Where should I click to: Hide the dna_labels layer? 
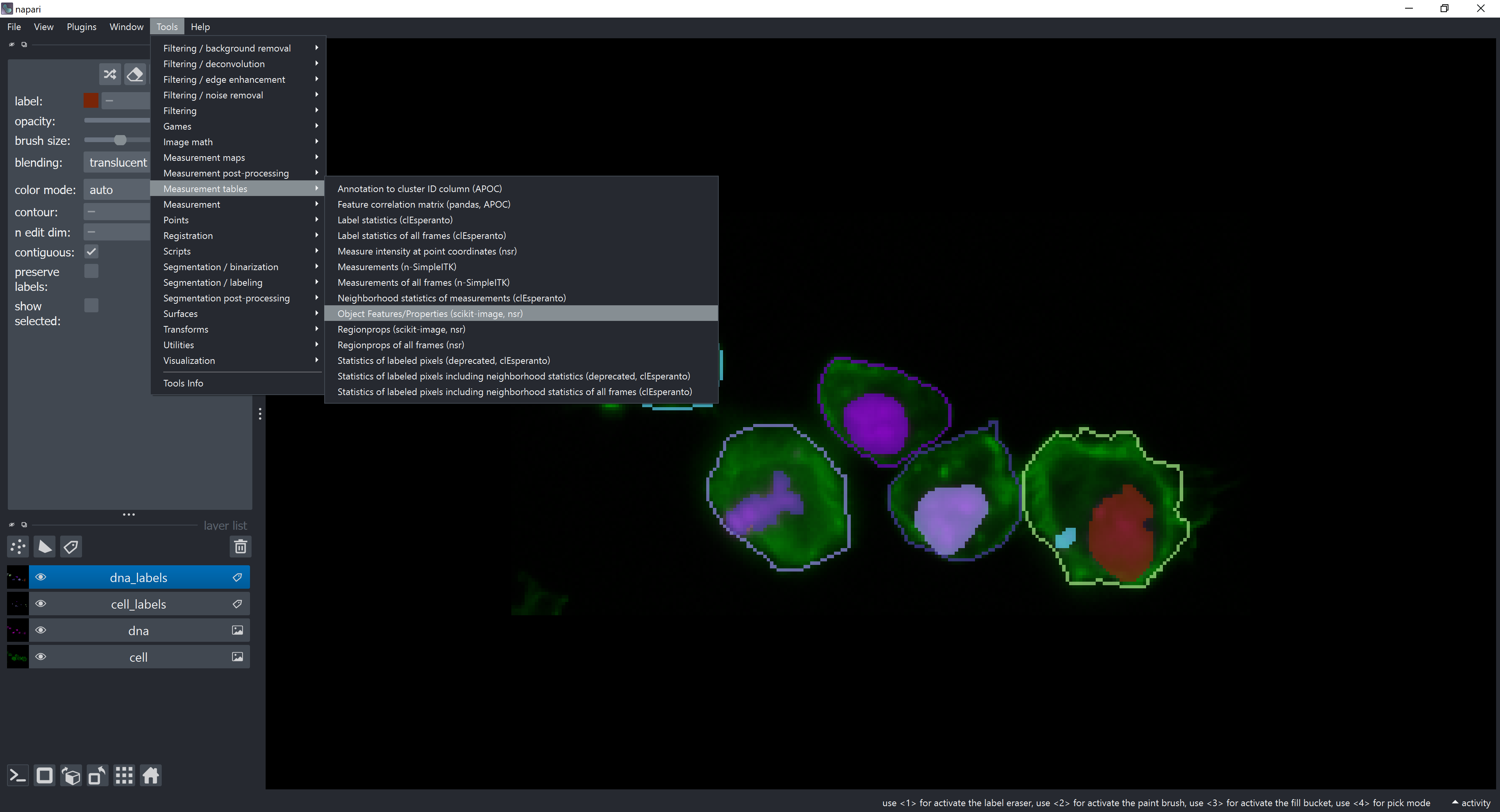point(41,577)
